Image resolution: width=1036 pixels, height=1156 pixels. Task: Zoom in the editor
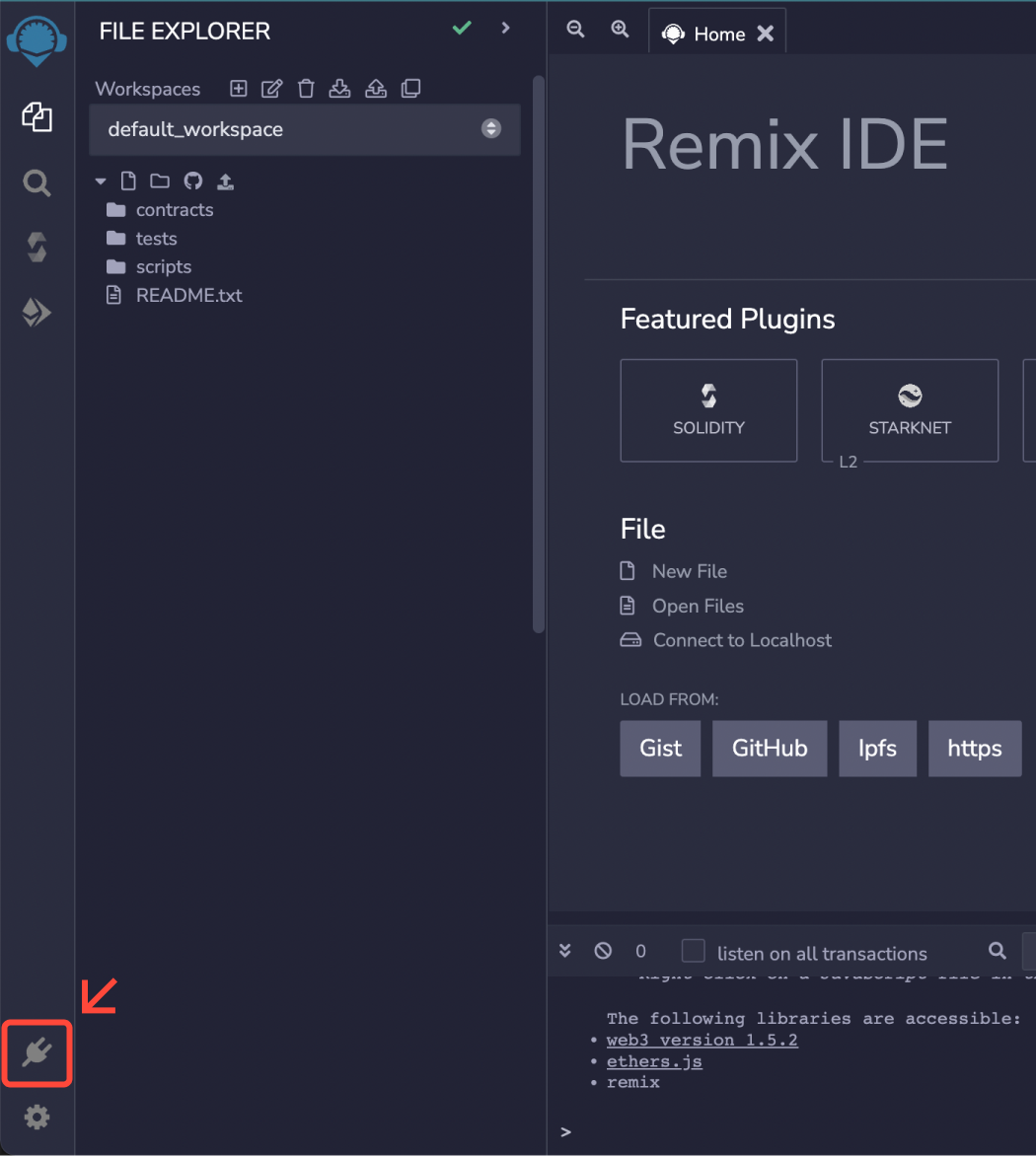[x=621, y=29]
